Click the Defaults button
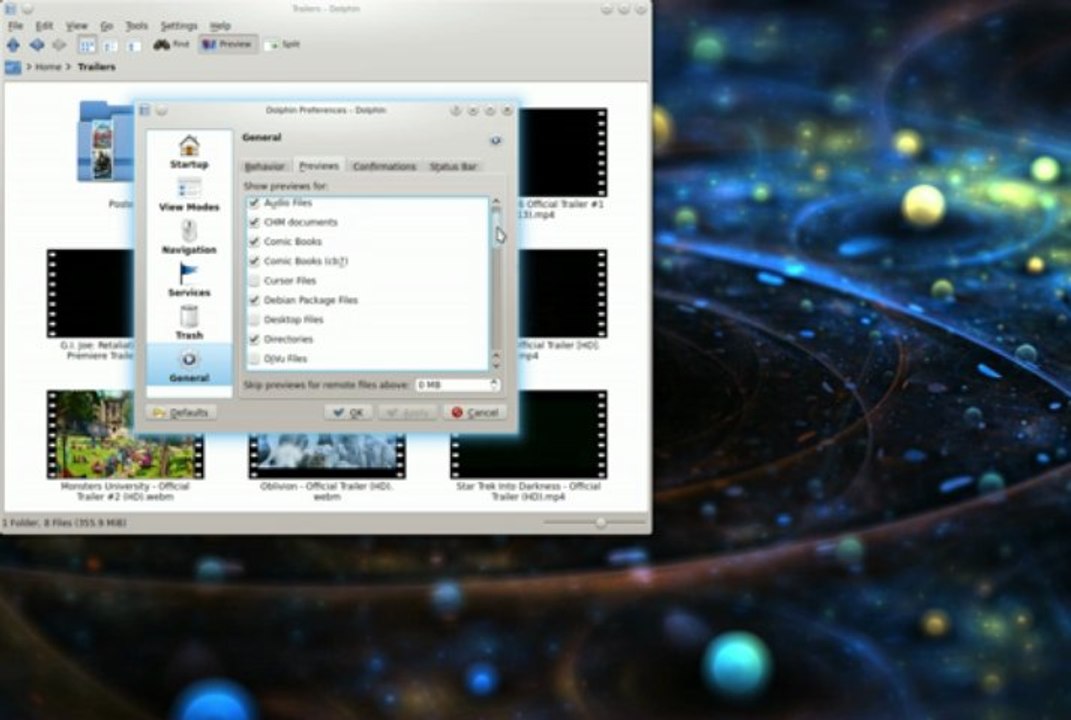Screen dimensions: 1071x720 click(182, 413)
